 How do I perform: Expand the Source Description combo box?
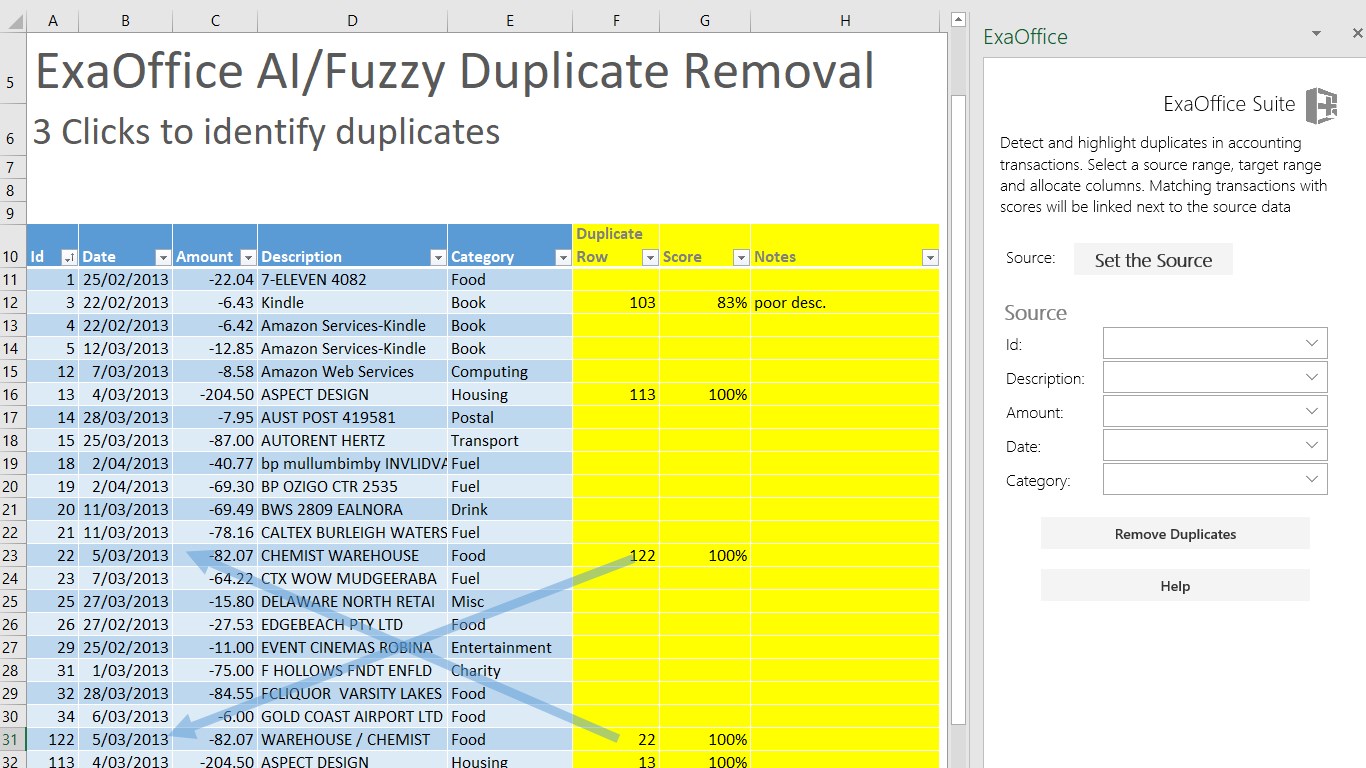(1312, 377)
